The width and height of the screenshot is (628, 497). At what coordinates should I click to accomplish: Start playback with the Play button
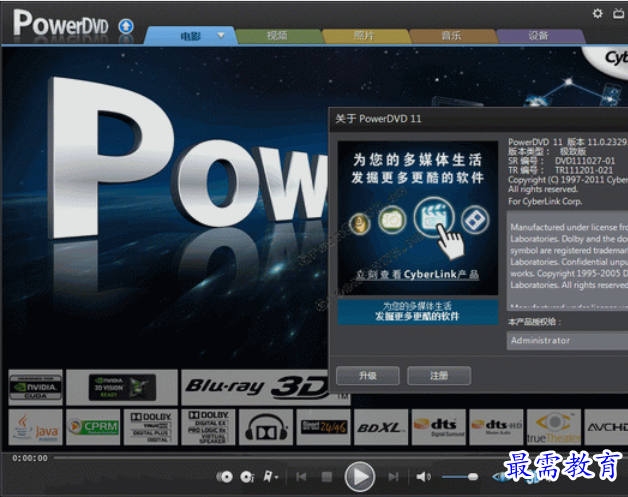point(360,477)
